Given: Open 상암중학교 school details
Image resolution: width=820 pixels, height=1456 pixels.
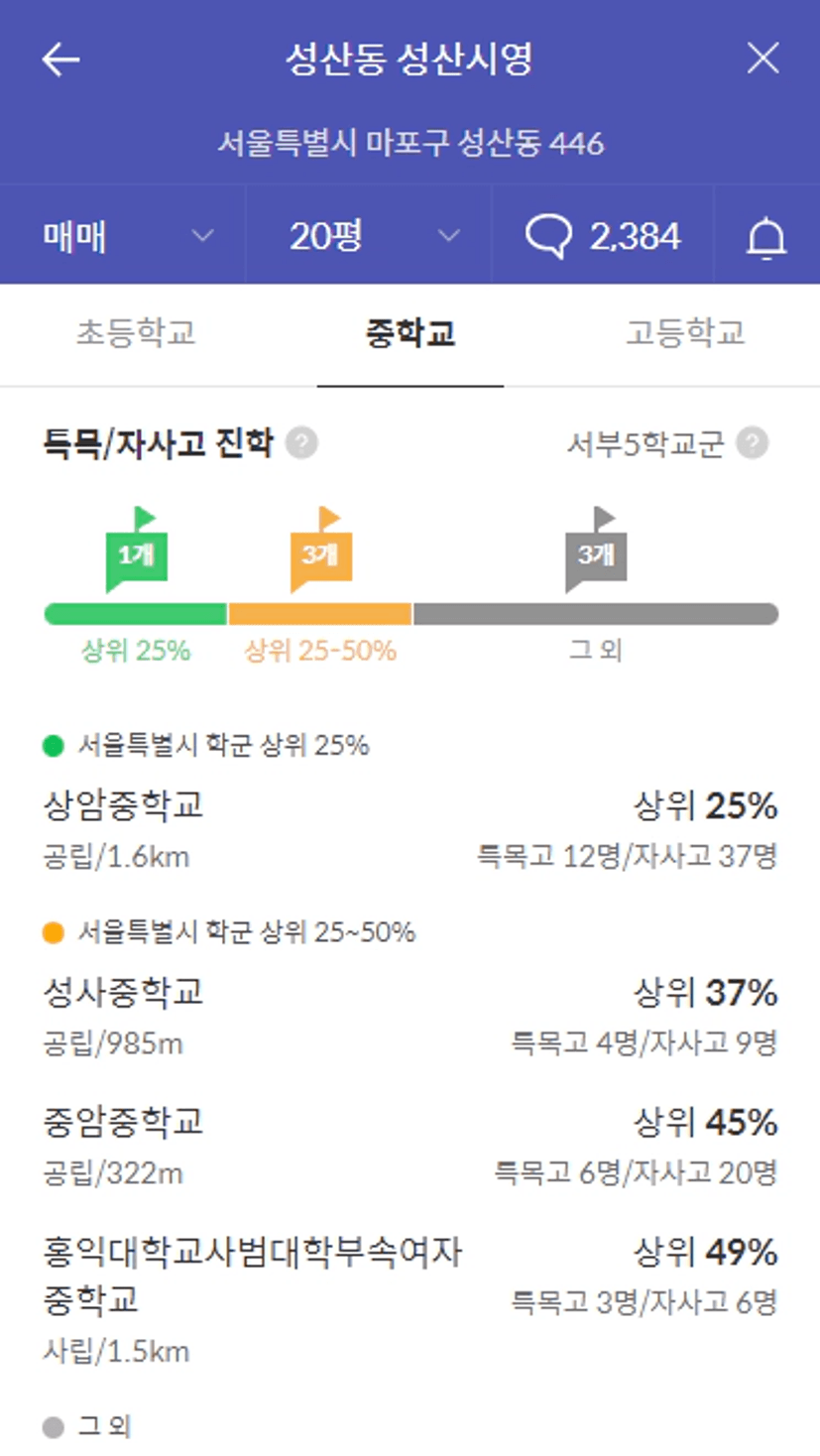Looking at the screenshot, I should point(410,829).
